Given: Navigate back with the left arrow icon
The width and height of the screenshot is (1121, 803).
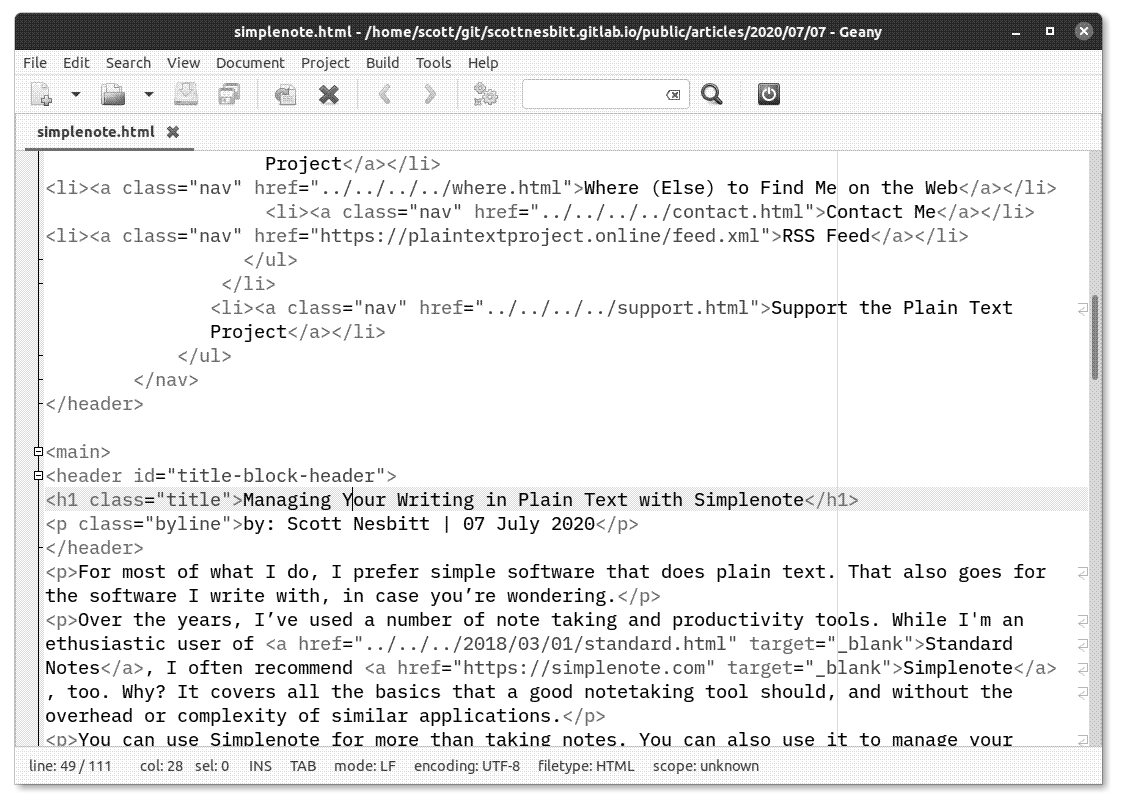Looking at the screenshot, I should click(385, 94).
